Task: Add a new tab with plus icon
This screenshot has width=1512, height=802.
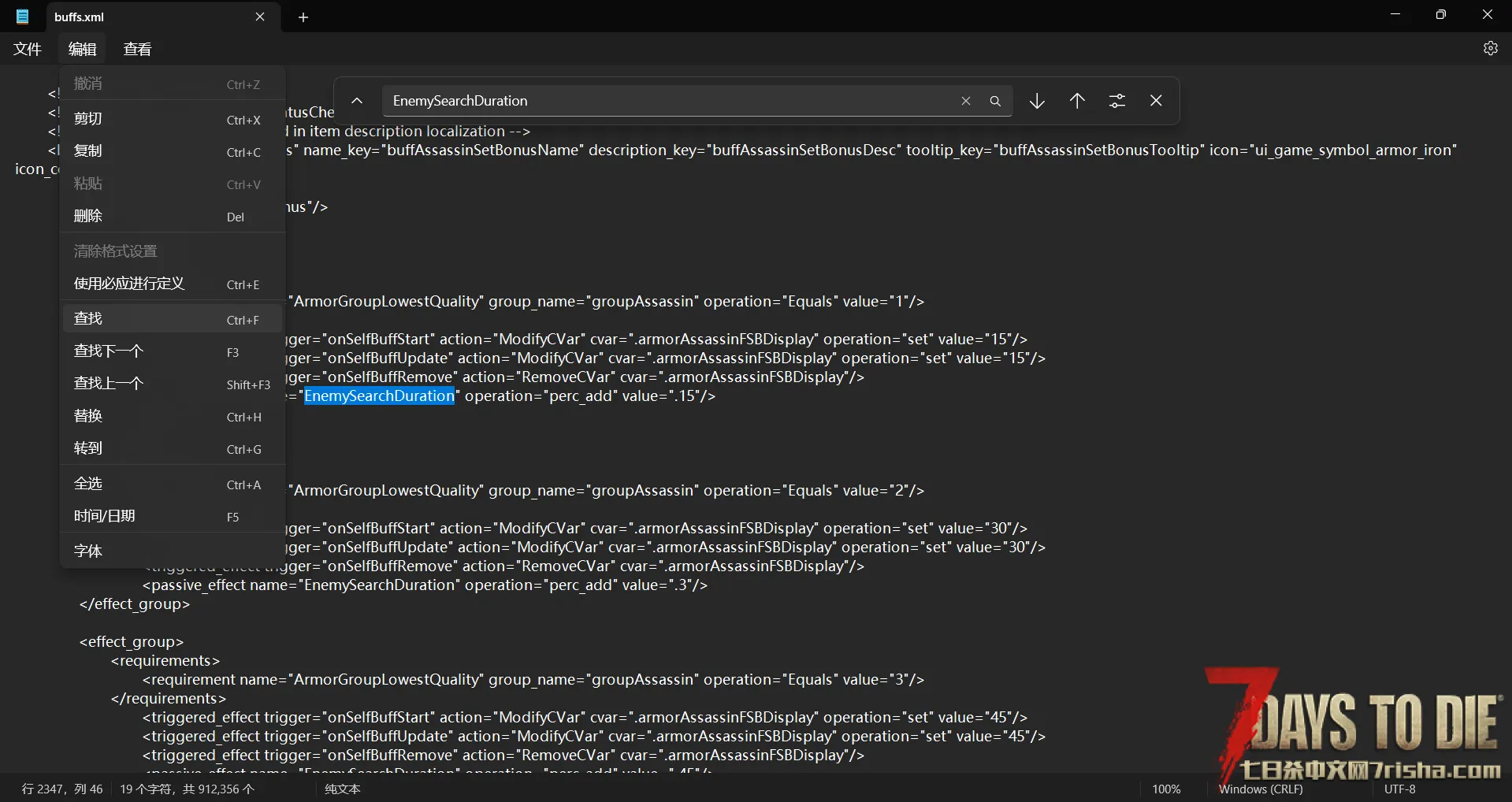Action: click(303, 17)
